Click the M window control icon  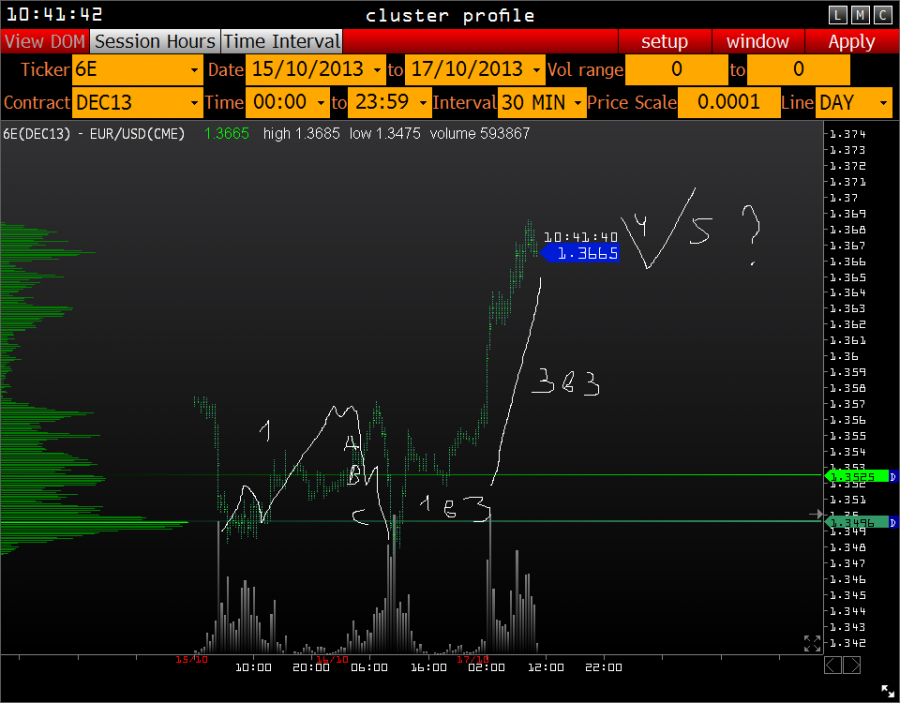coord(860,15)
